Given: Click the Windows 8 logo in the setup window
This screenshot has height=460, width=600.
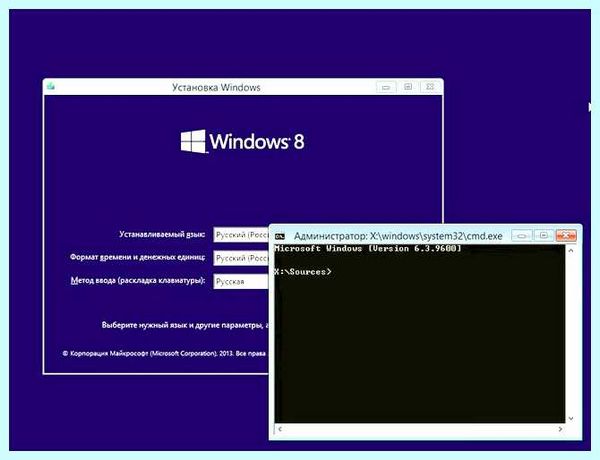Looking at the screenshot, I should (x=242, y=141).
